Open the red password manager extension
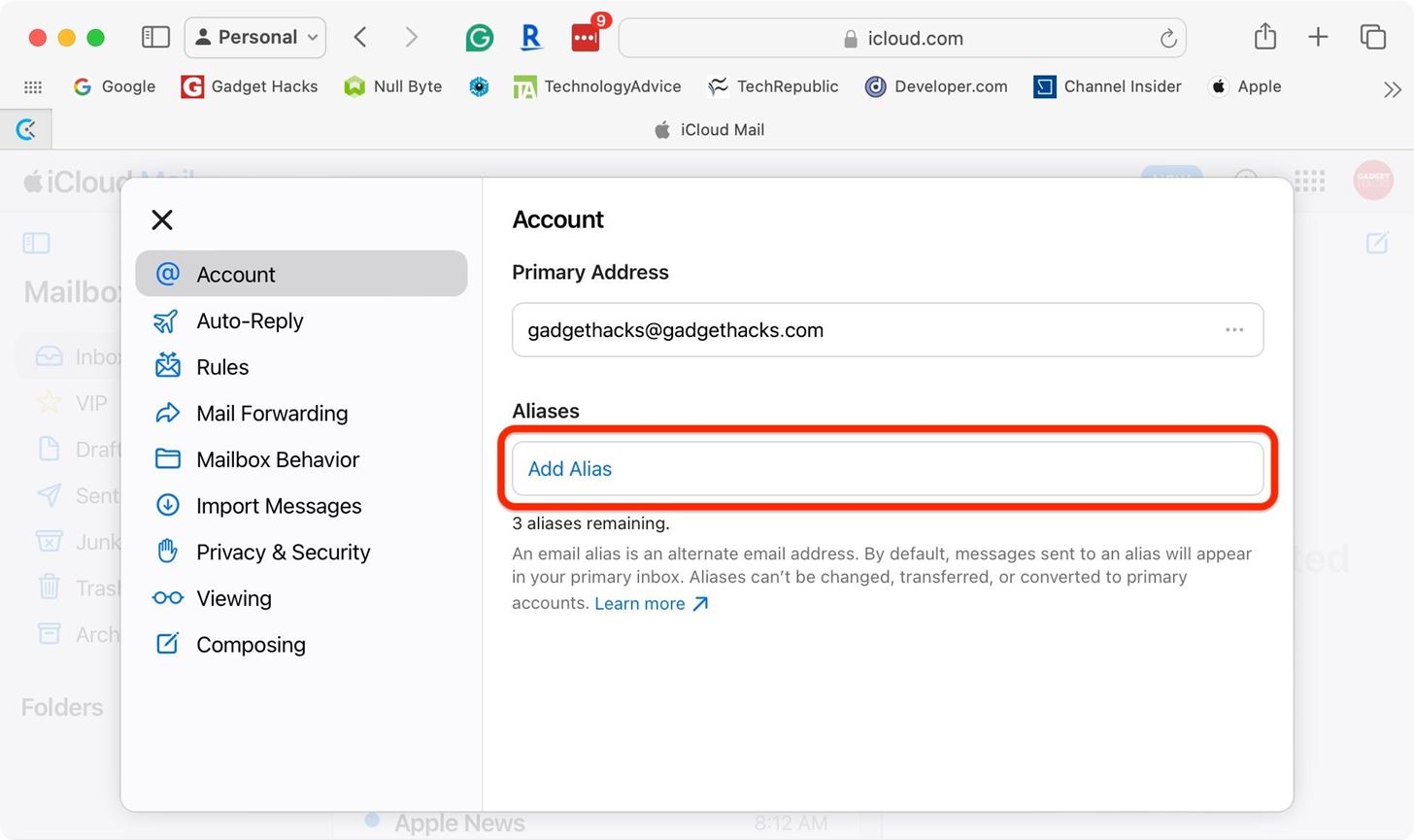 [x=586, y=38]
